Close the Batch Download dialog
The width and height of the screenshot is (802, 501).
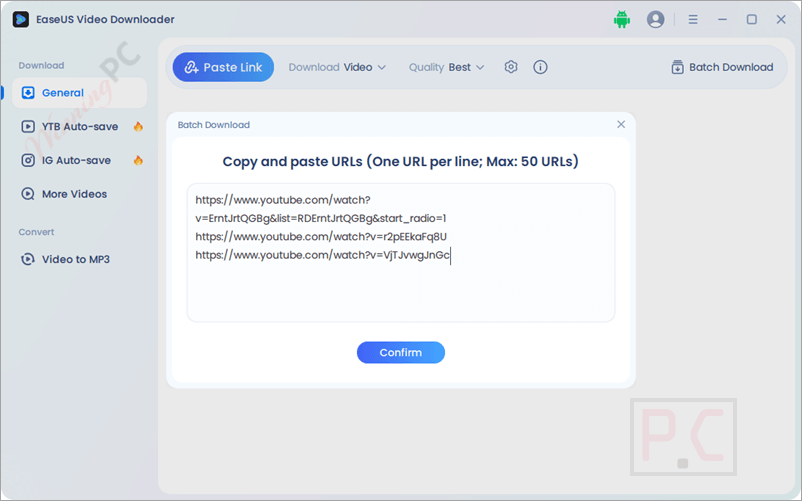(x=621, y=124)
